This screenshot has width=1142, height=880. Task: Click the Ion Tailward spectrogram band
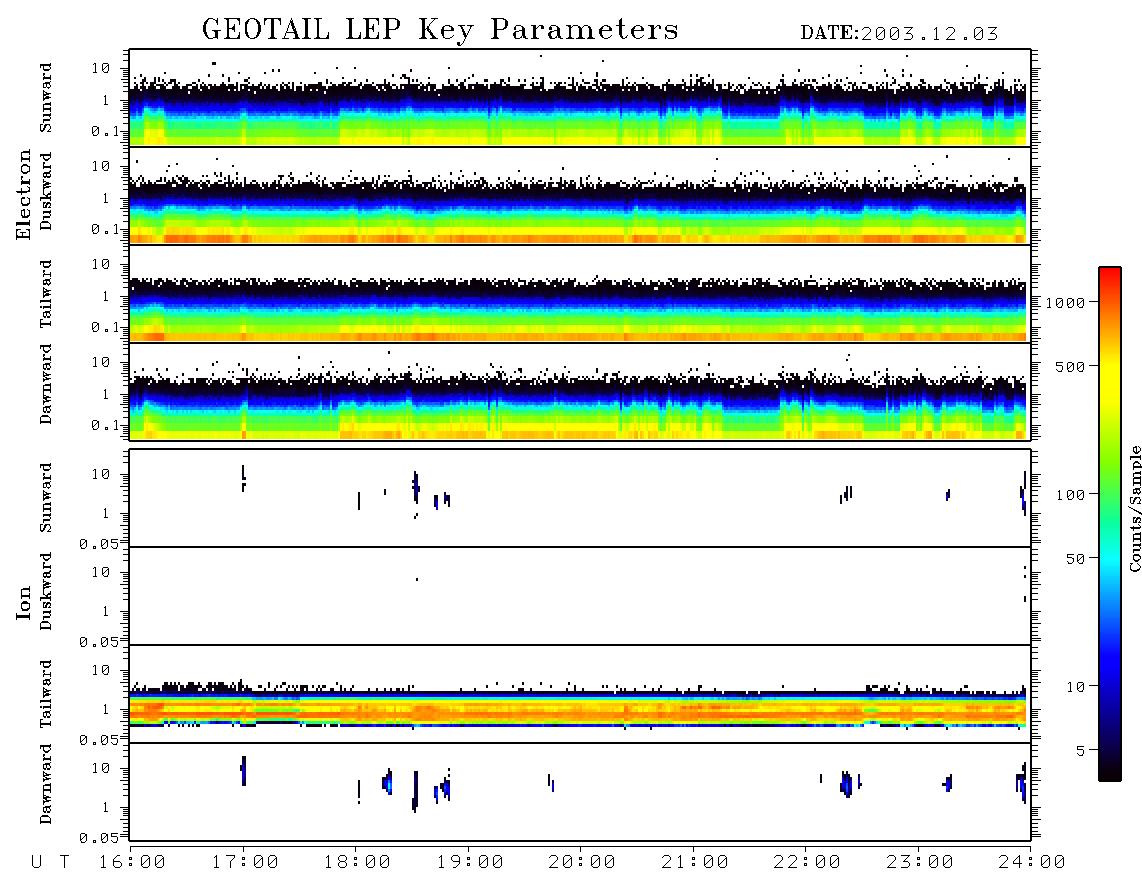pos(578,709)
